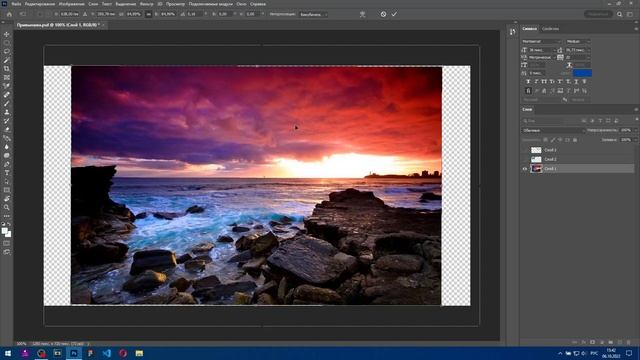Select the Crop tool
Screen dimensions: 640x360
tap(7, 69)
